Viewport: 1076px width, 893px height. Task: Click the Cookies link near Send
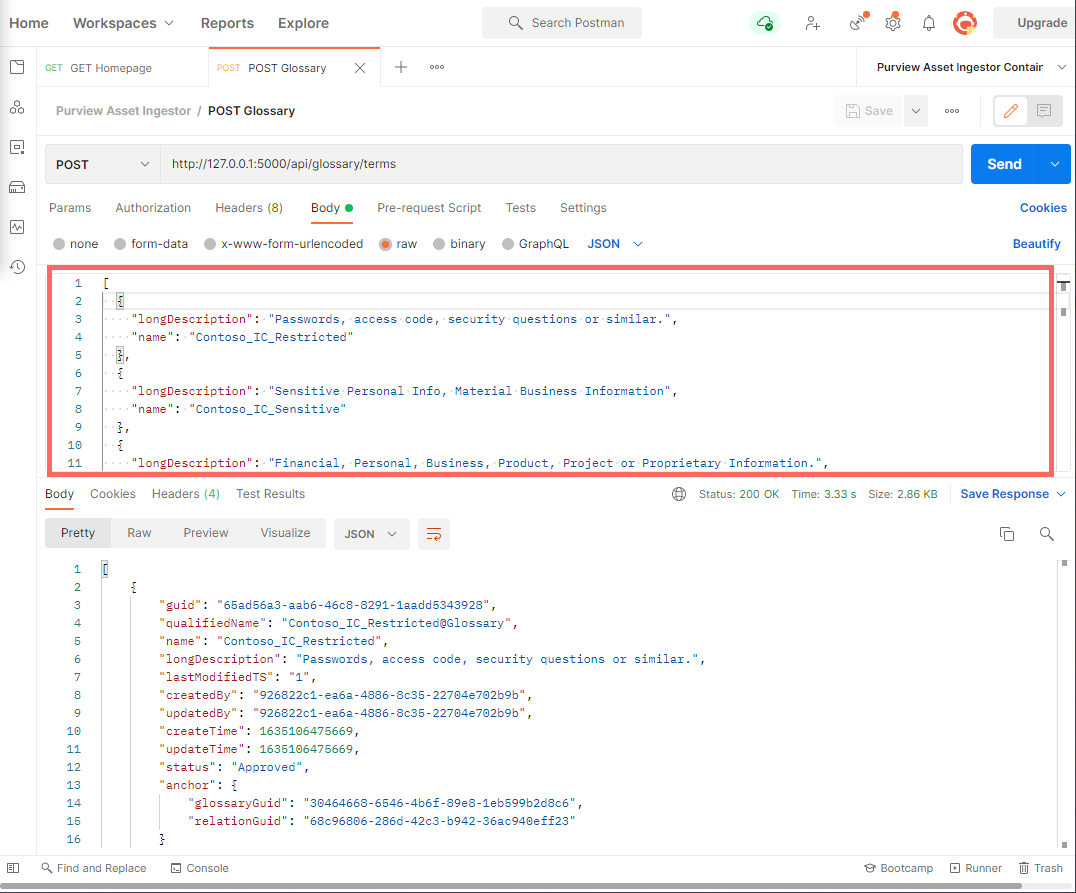pos(1043,208)
